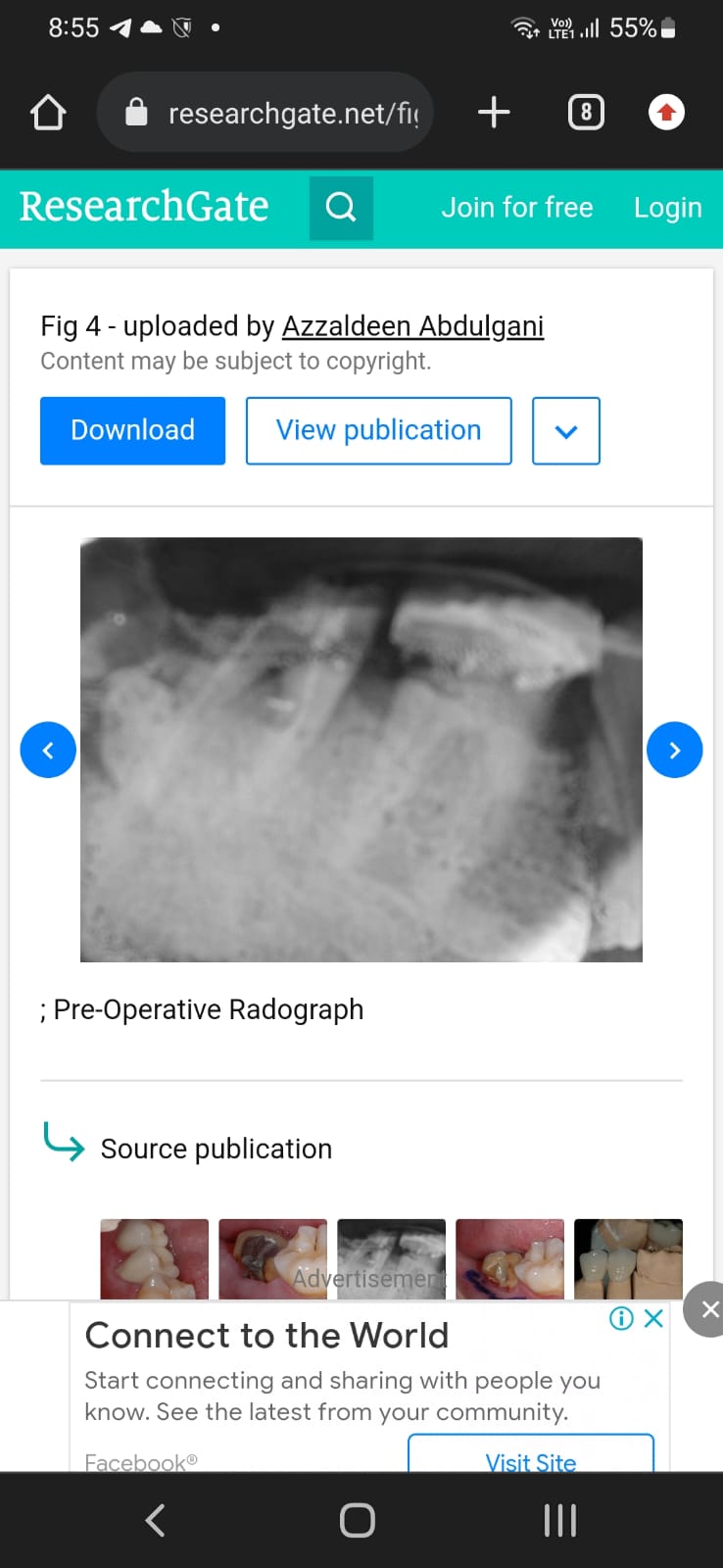Click View publication button
The width and height of the screenshot is (723, 1568).
click(x=379, y=430)
